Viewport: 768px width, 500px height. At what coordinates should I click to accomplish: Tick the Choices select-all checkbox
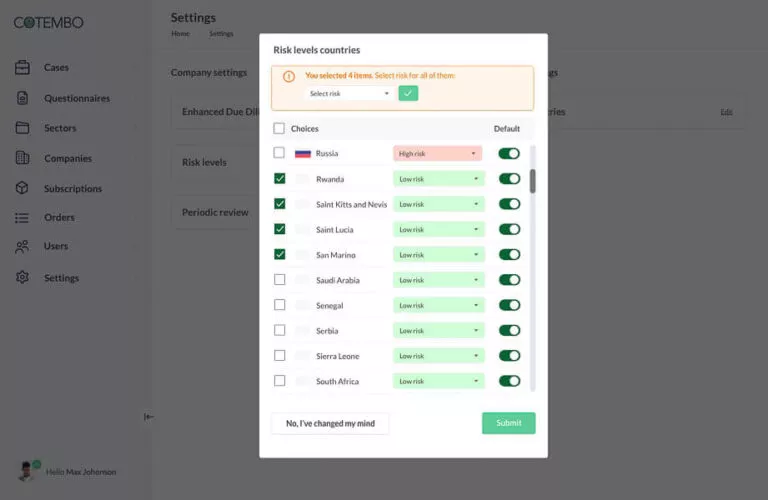[279, 128]
